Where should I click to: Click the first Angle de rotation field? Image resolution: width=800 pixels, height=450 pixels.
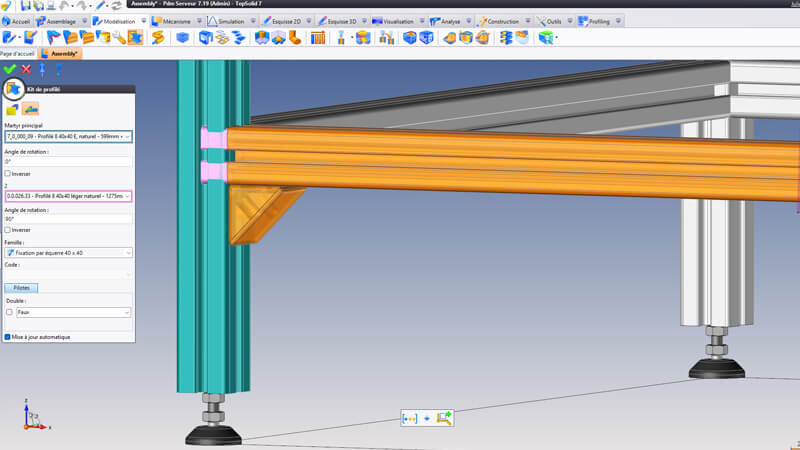(x=68, y=161)
